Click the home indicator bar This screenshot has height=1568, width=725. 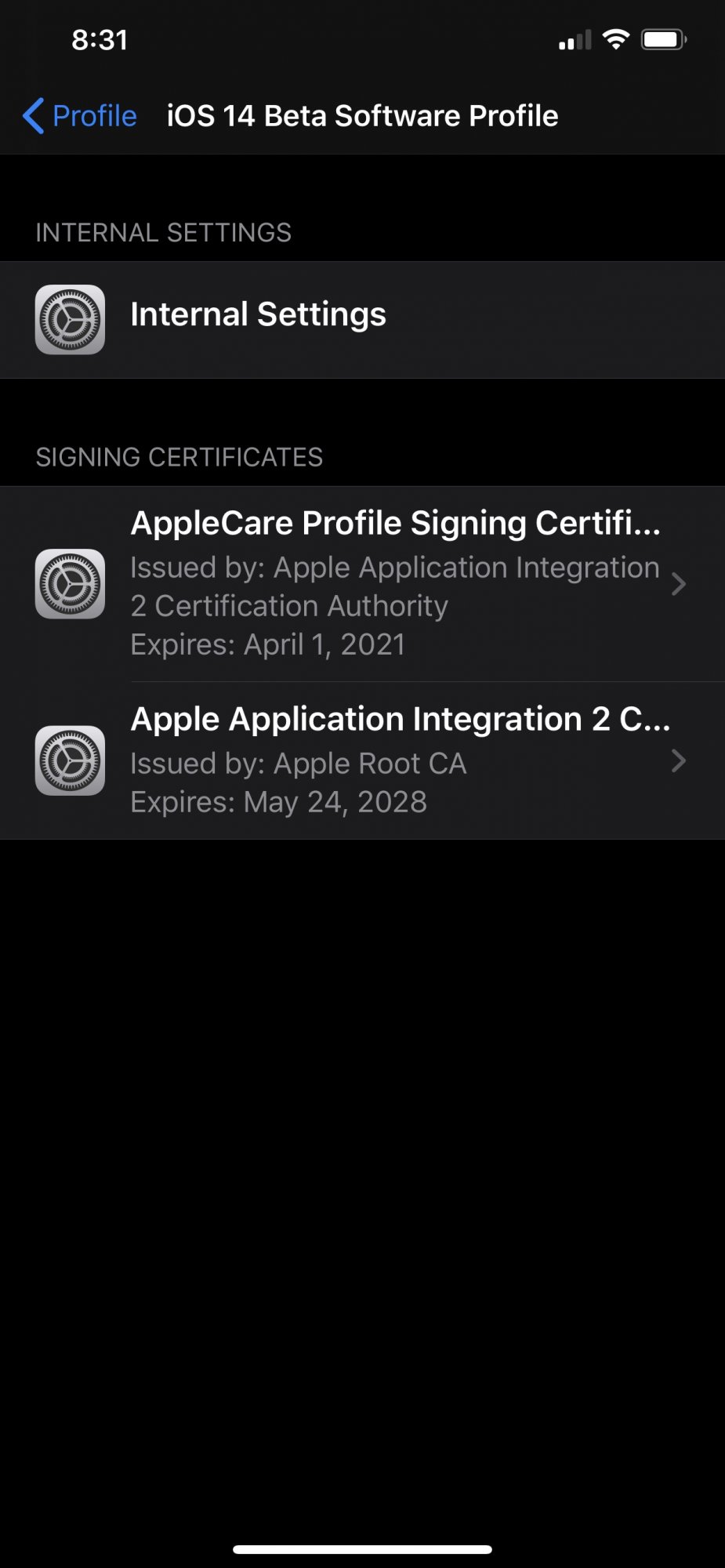362,1549
